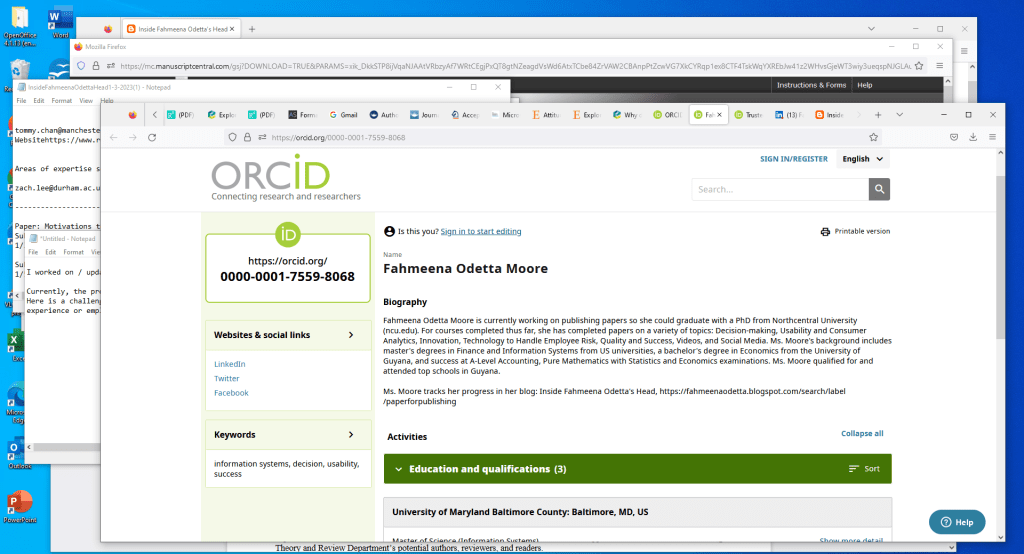Click the Help button bubble

(957, 522)
